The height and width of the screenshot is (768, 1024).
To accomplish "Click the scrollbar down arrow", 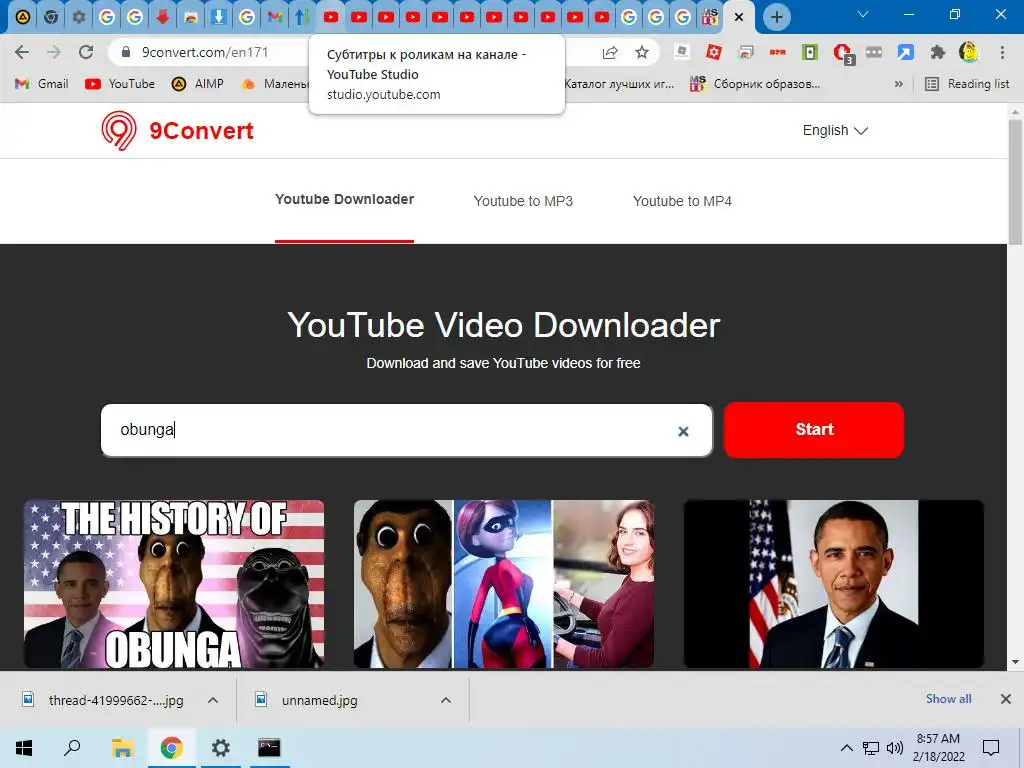I will (1015, 662).
